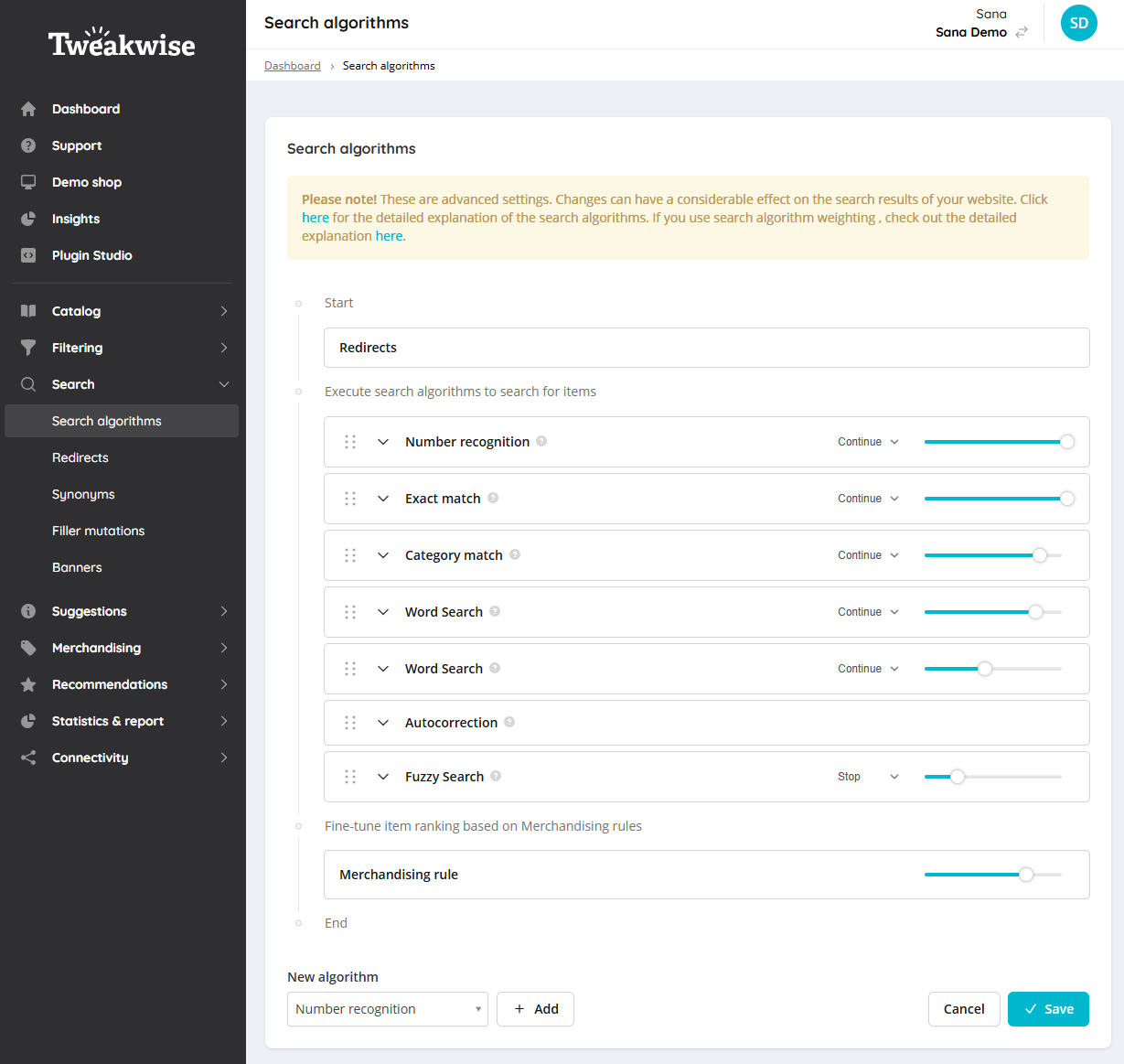Click 'here.' link after weighting explanation
The width and height of the screenshot is (1124, 1064).
coord(391,236)
